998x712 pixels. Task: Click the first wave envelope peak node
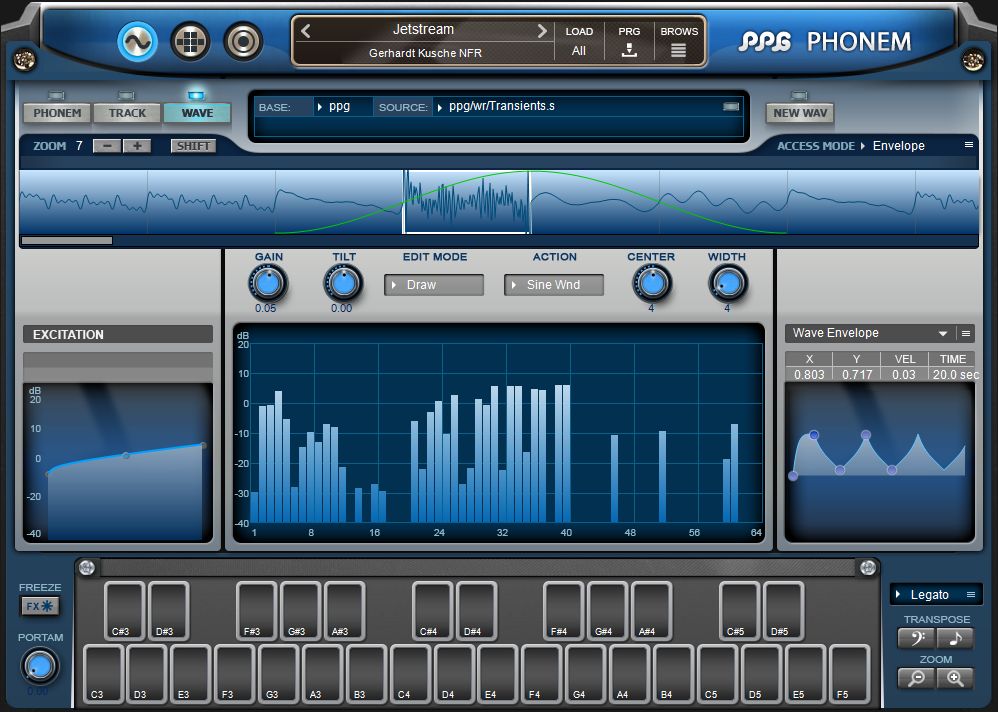tap(814, 435)
